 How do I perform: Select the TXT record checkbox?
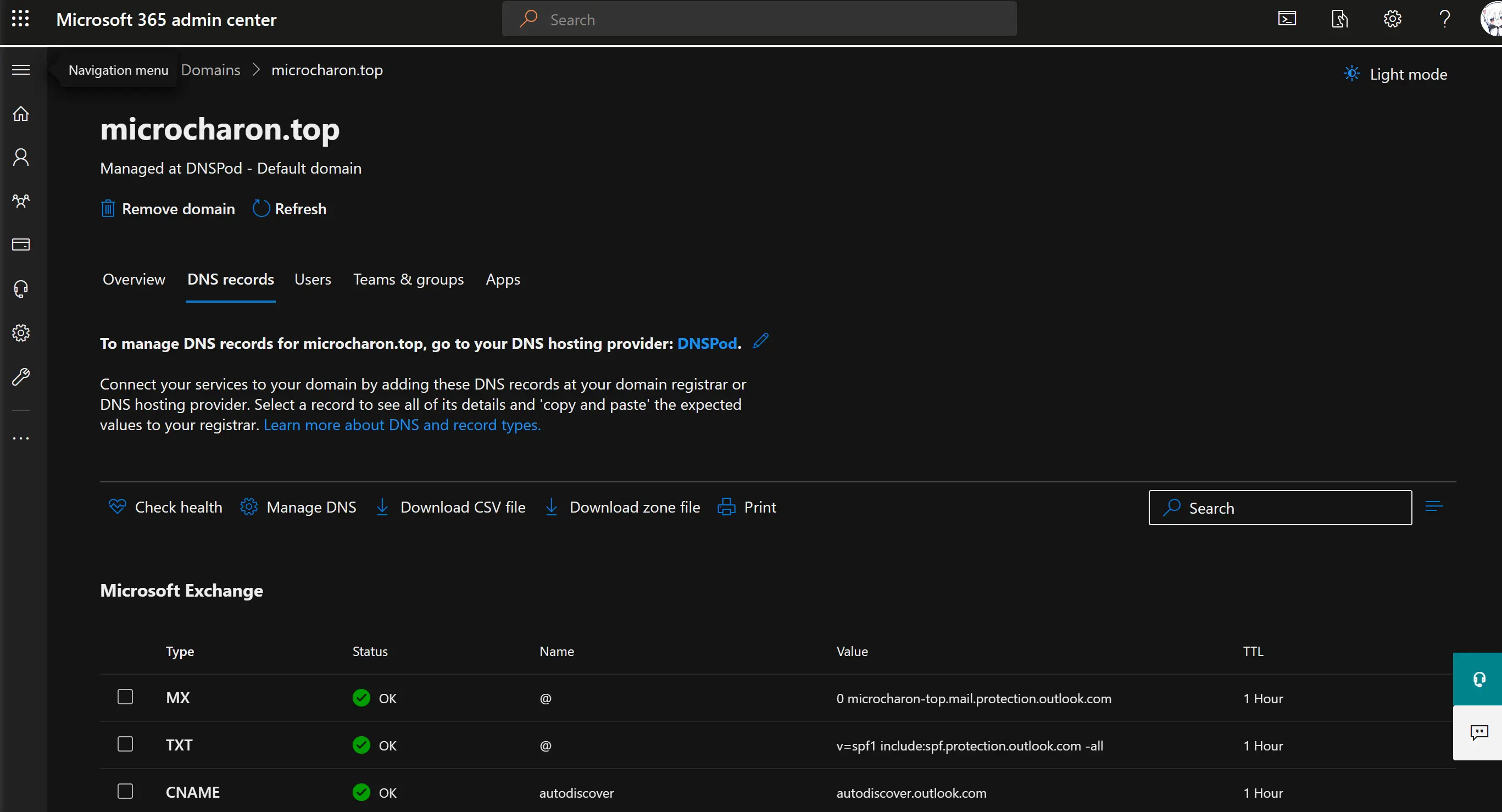125,744
